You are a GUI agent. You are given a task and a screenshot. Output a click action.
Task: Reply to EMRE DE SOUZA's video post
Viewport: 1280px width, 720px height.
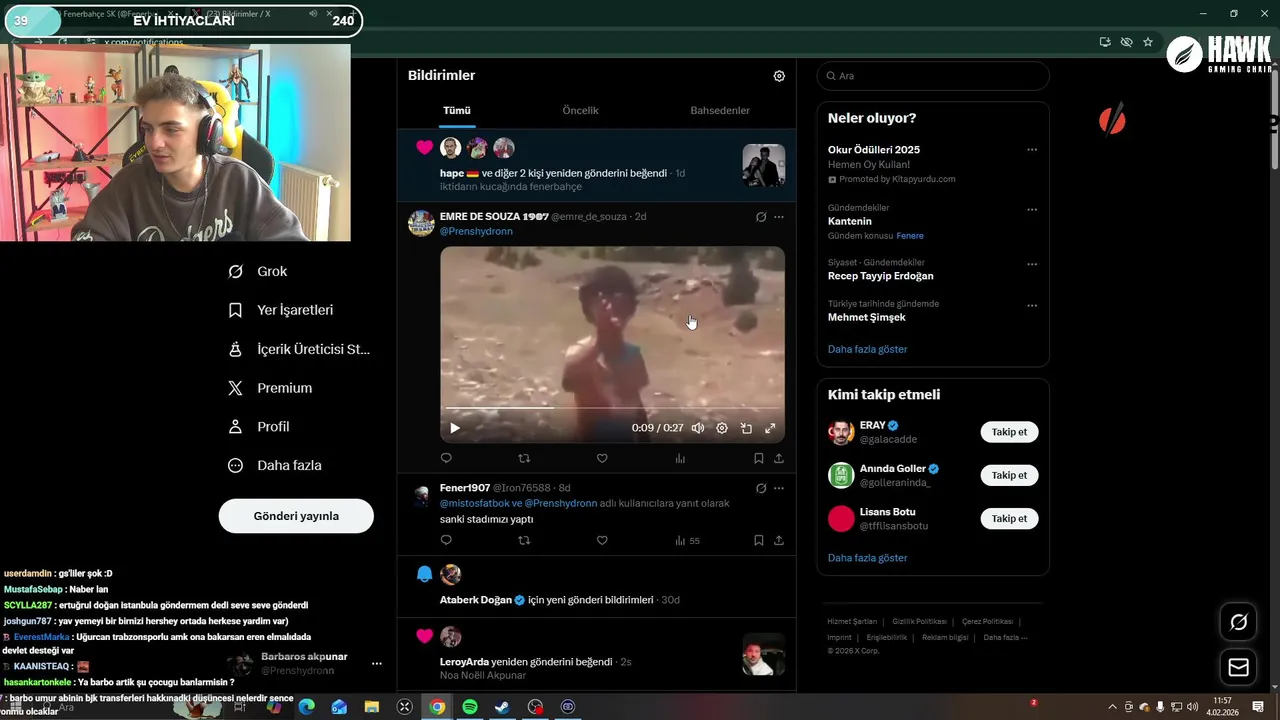pyautogui.click(x=446, y=458)
